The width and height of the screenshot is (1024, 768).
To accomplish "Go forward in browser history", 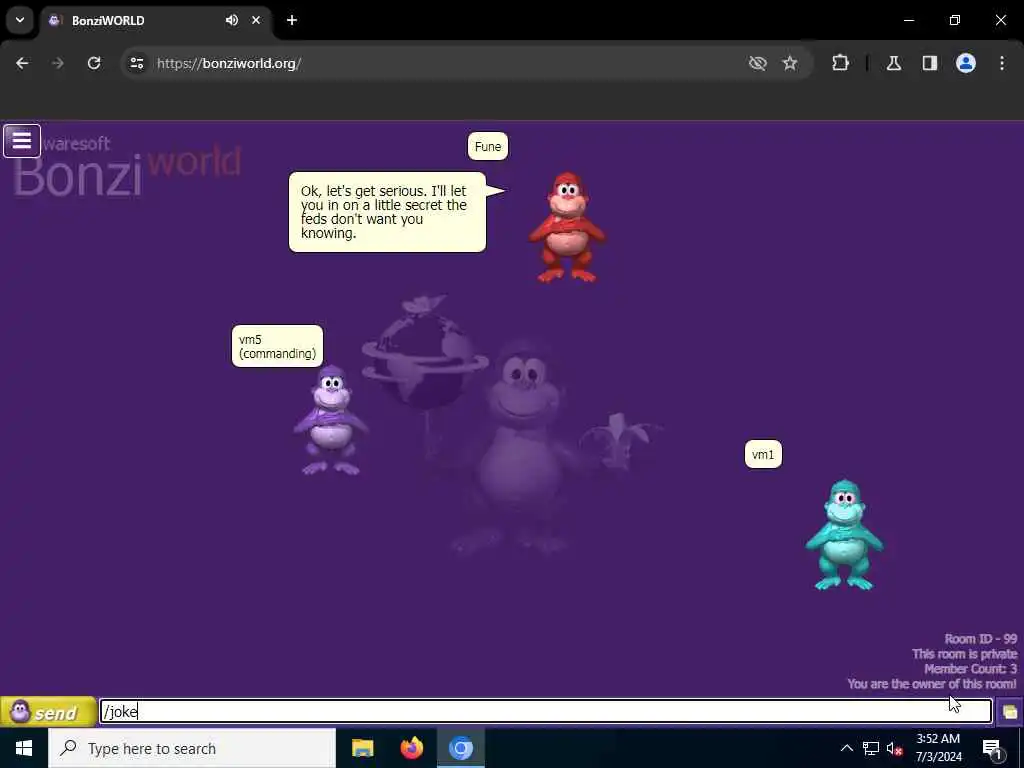I will 58,63.
